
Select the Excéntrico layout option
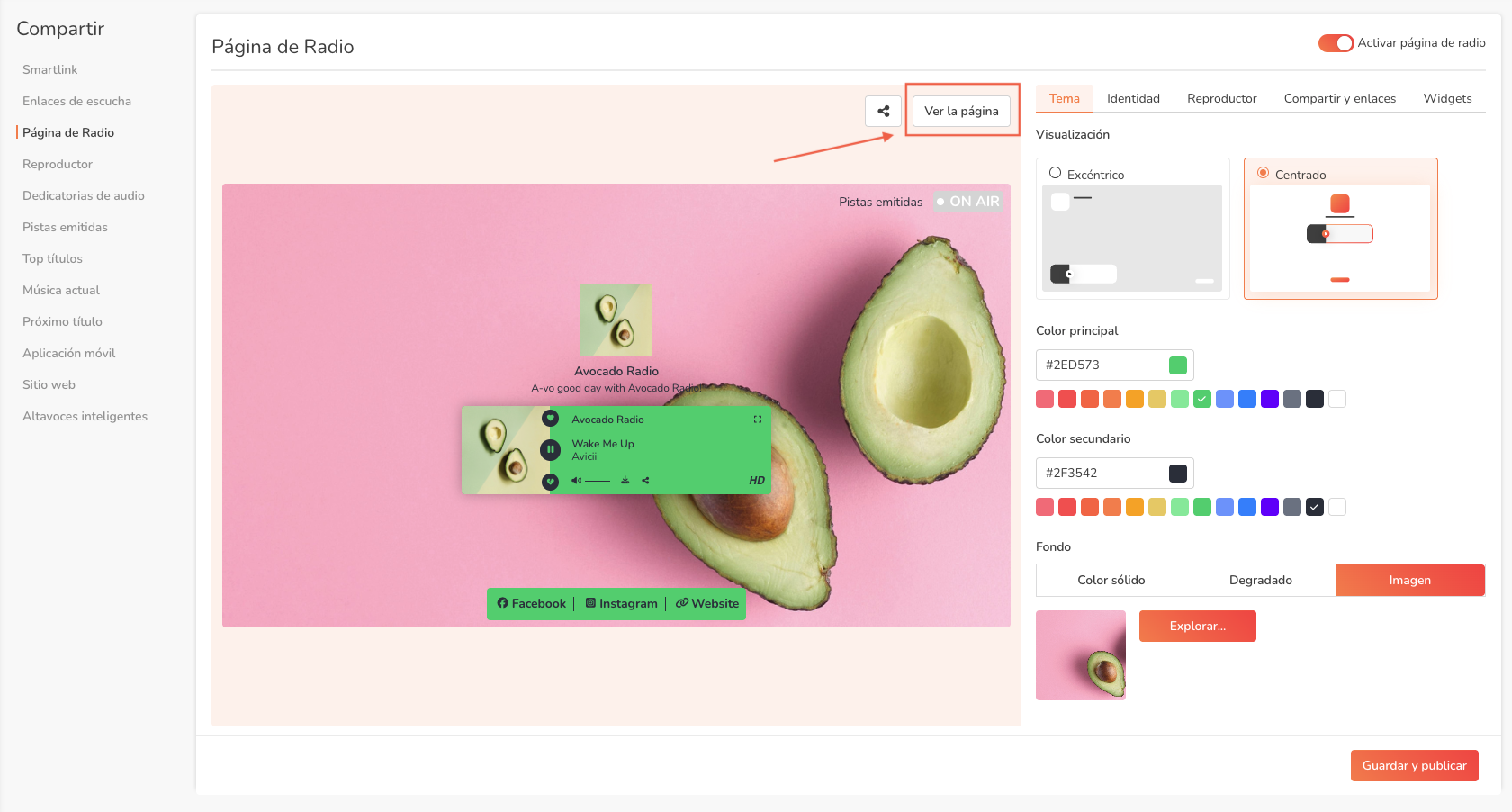click(x=1133, y=229)
